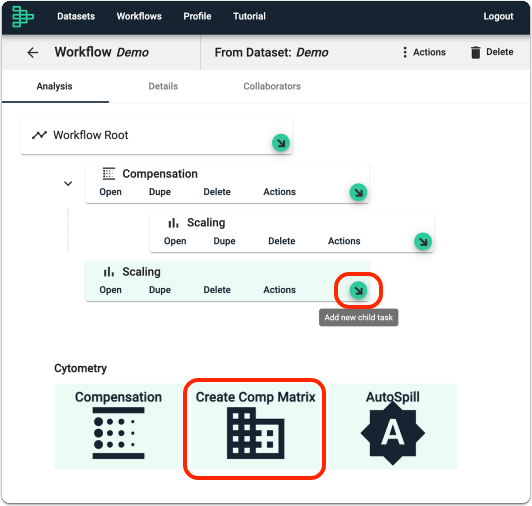Image resolution: width=532 pixels, height=506 pixels.
Task: Go back using the left arrow
Action: pos(33,53)
